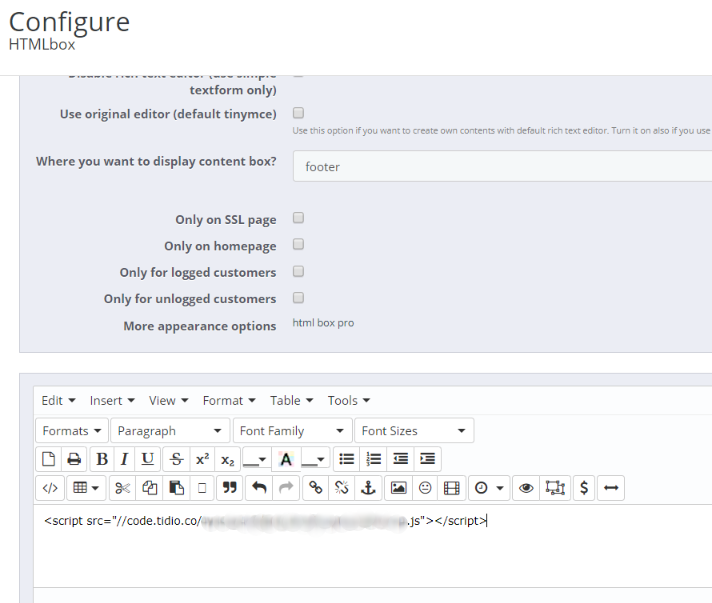Viewport: 712px width, 603px height.
Task: Apply Superscript formatting
Action: [x=203, y=459]
